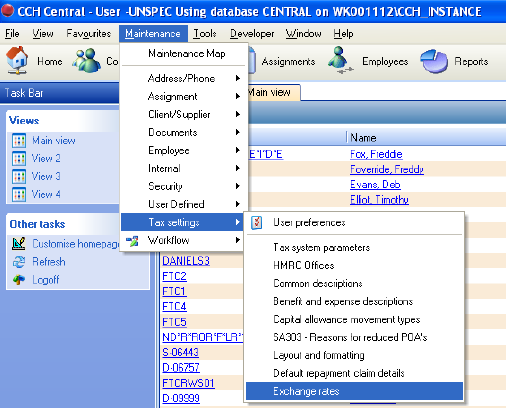Choose Layout and formatting entry
The width and height of the screenshot is (506, 410).
354,355
